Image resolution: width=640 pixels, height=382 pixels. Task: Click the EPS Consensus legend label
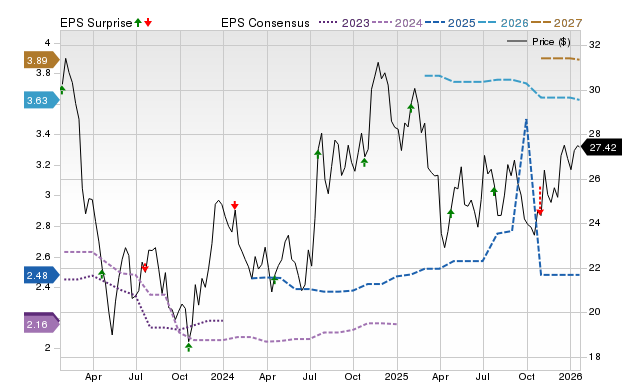(x=265, y=23)
